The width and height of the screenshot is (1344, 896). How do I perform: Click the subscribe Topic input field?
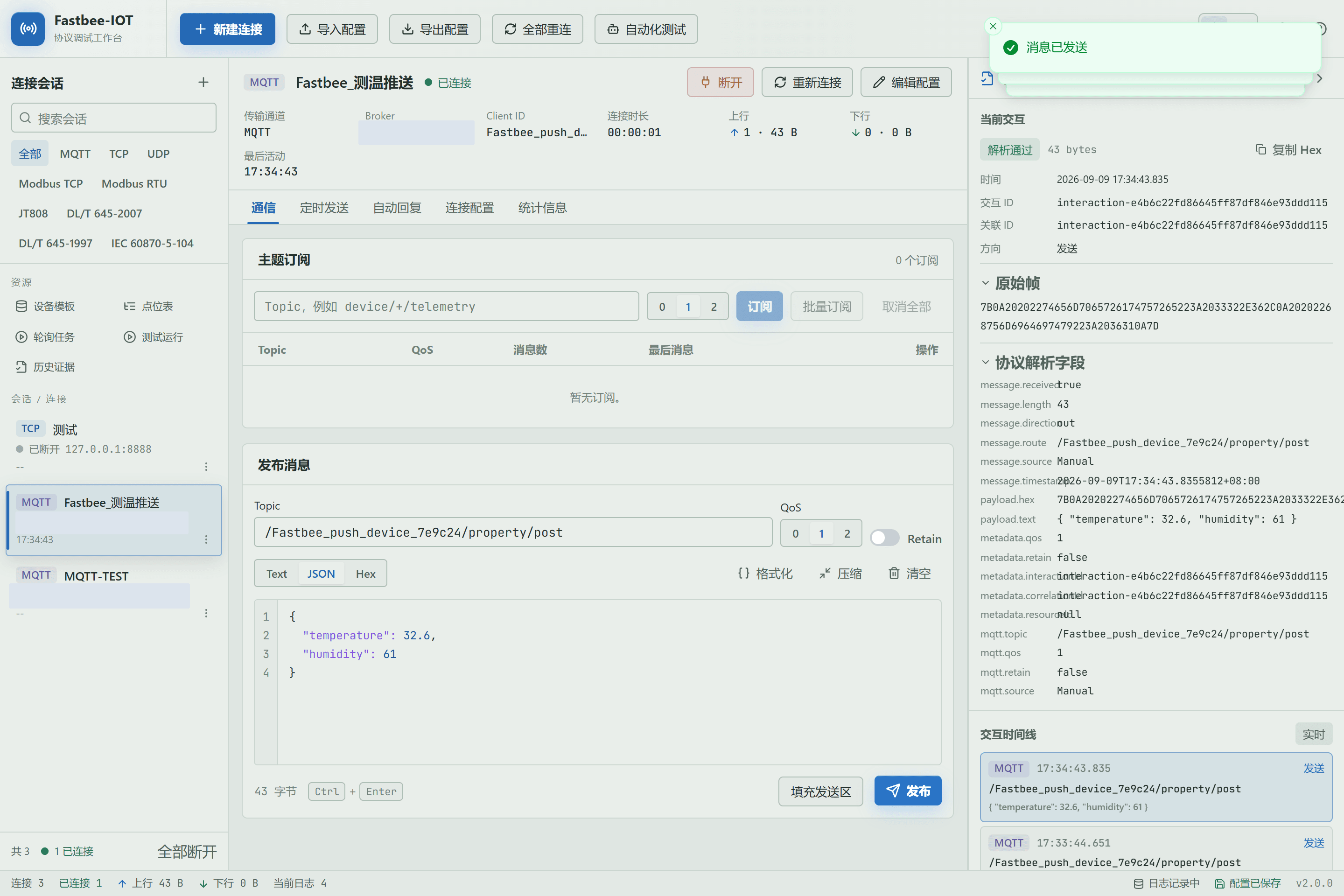tap(446, 306)
